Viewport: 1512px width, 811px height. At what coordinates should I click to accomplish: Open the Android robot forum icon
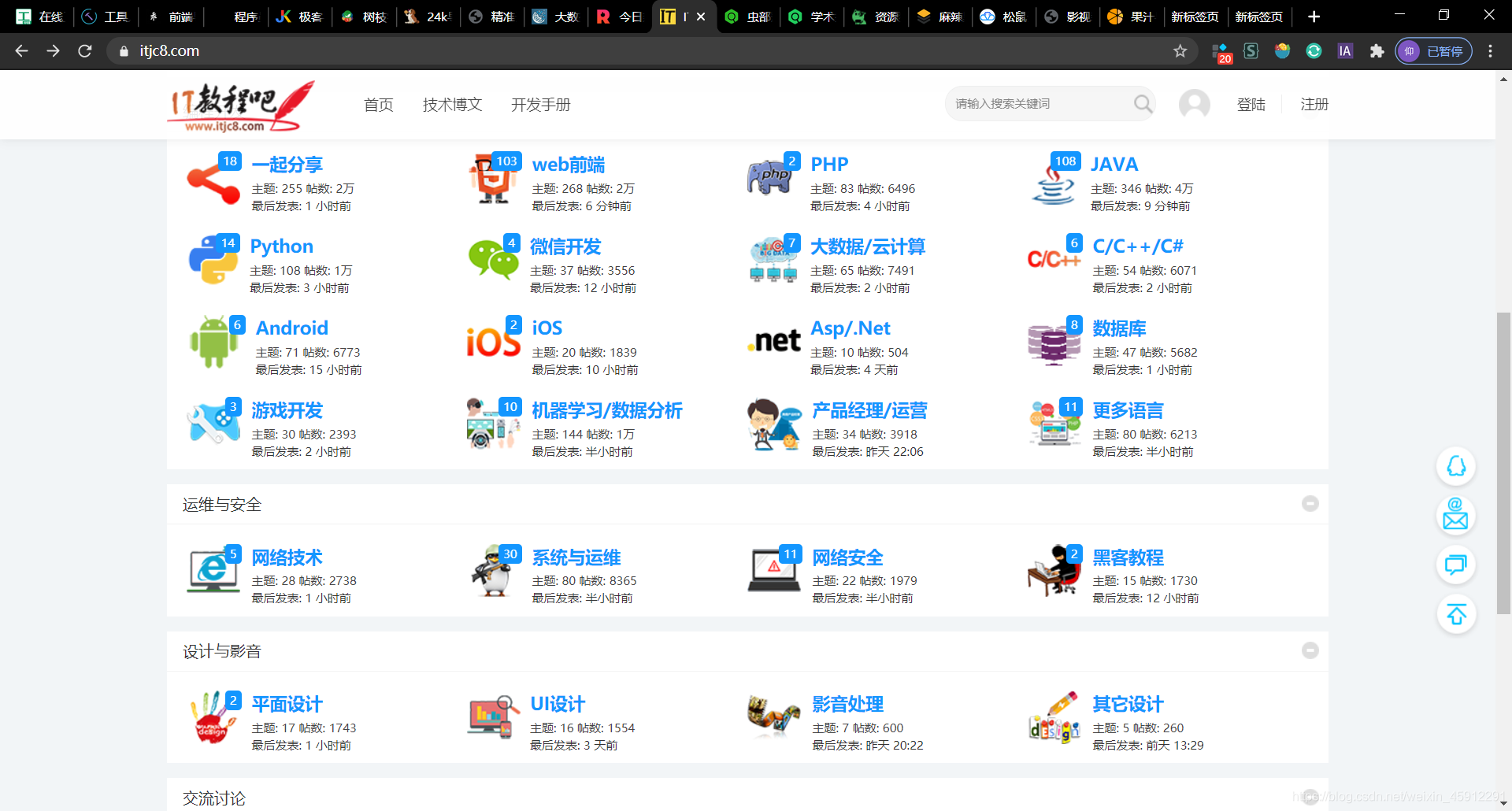(x=214, y=342)
